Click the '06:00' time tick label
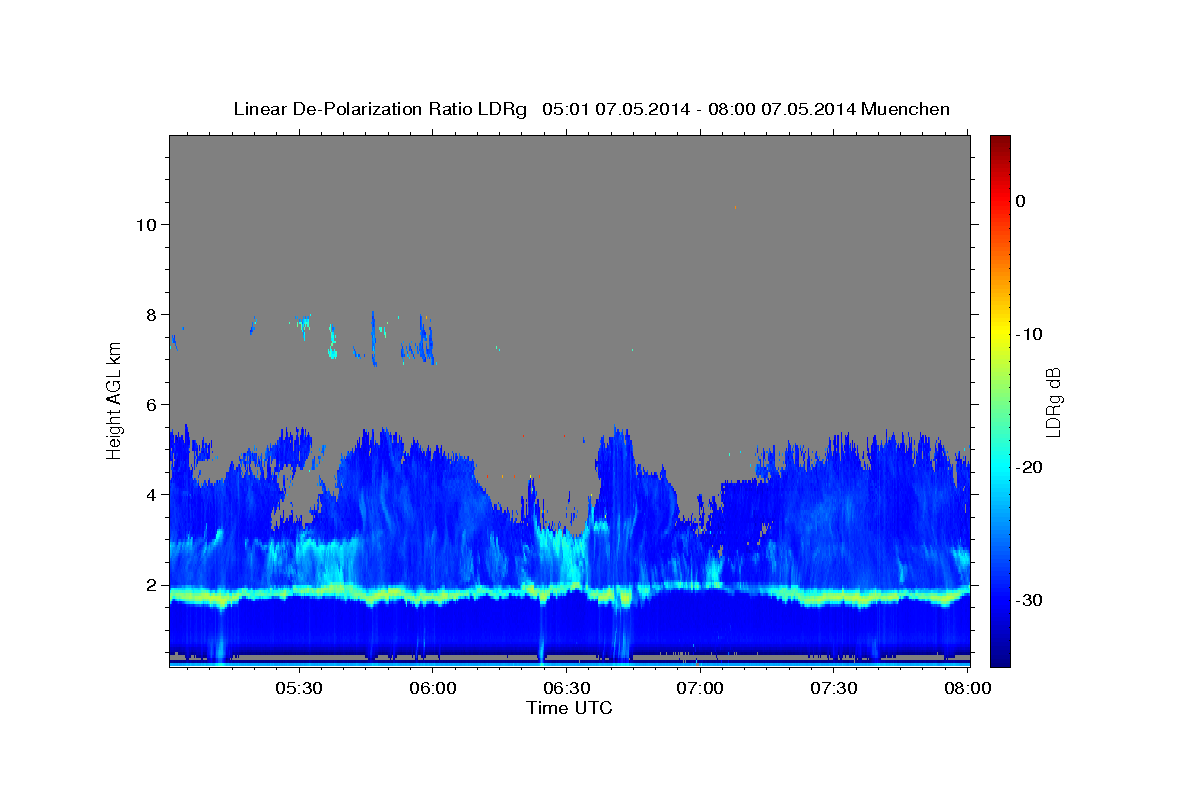 click(433, 689)
